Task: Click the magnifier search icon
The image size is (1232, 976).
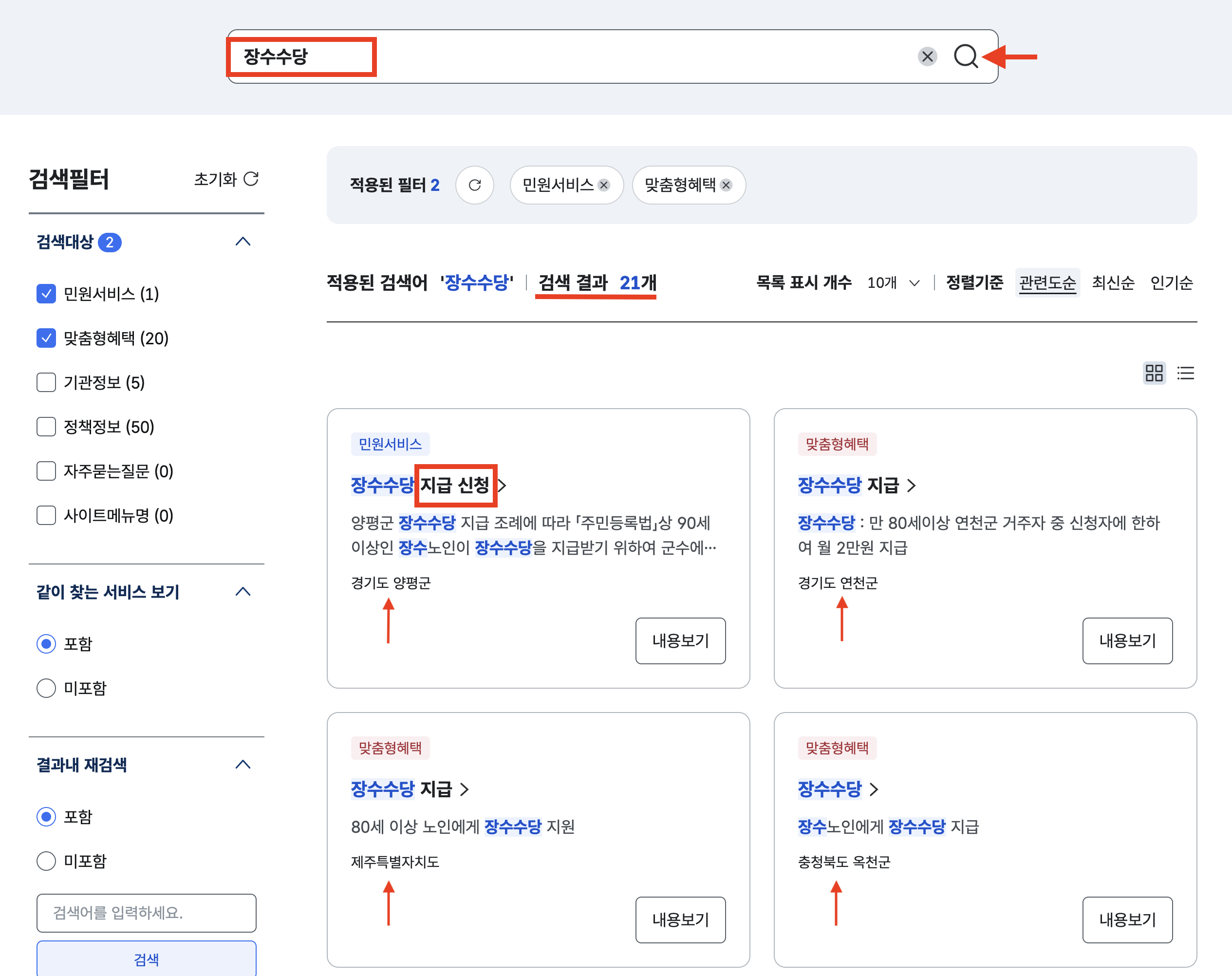Action: click(x=966, y=56)
